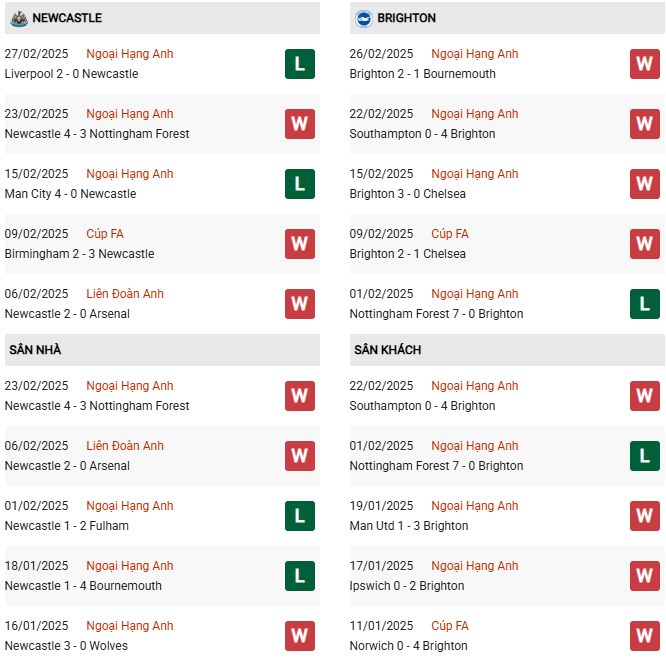Screen dimensions: 666x658
Task: Open Ngoại Hạng Anh link dated 27/02/2025
Action: coord(130,54)
